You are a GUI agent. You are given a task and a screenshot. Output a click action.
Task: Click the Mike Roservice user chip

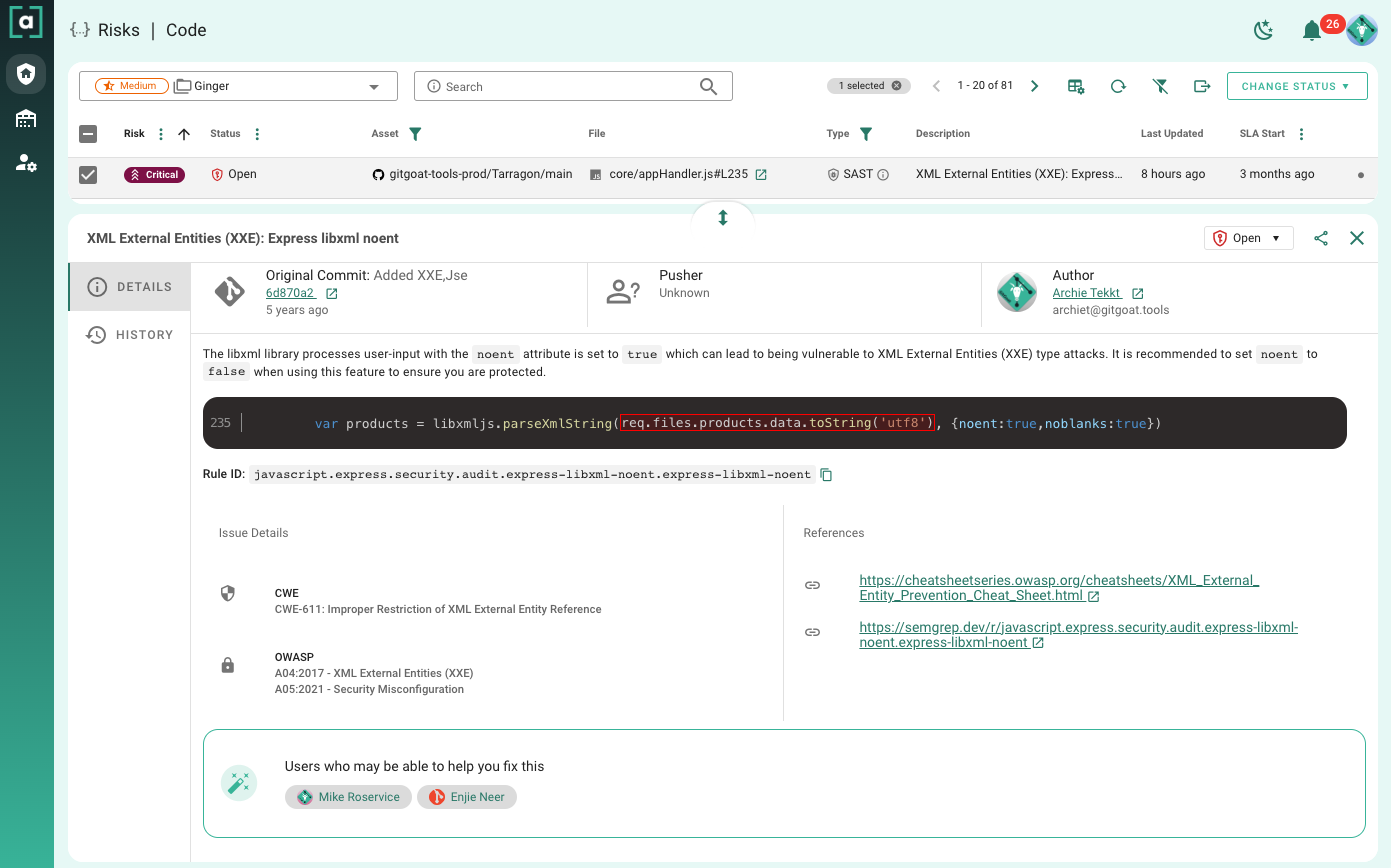click(348, 797)
